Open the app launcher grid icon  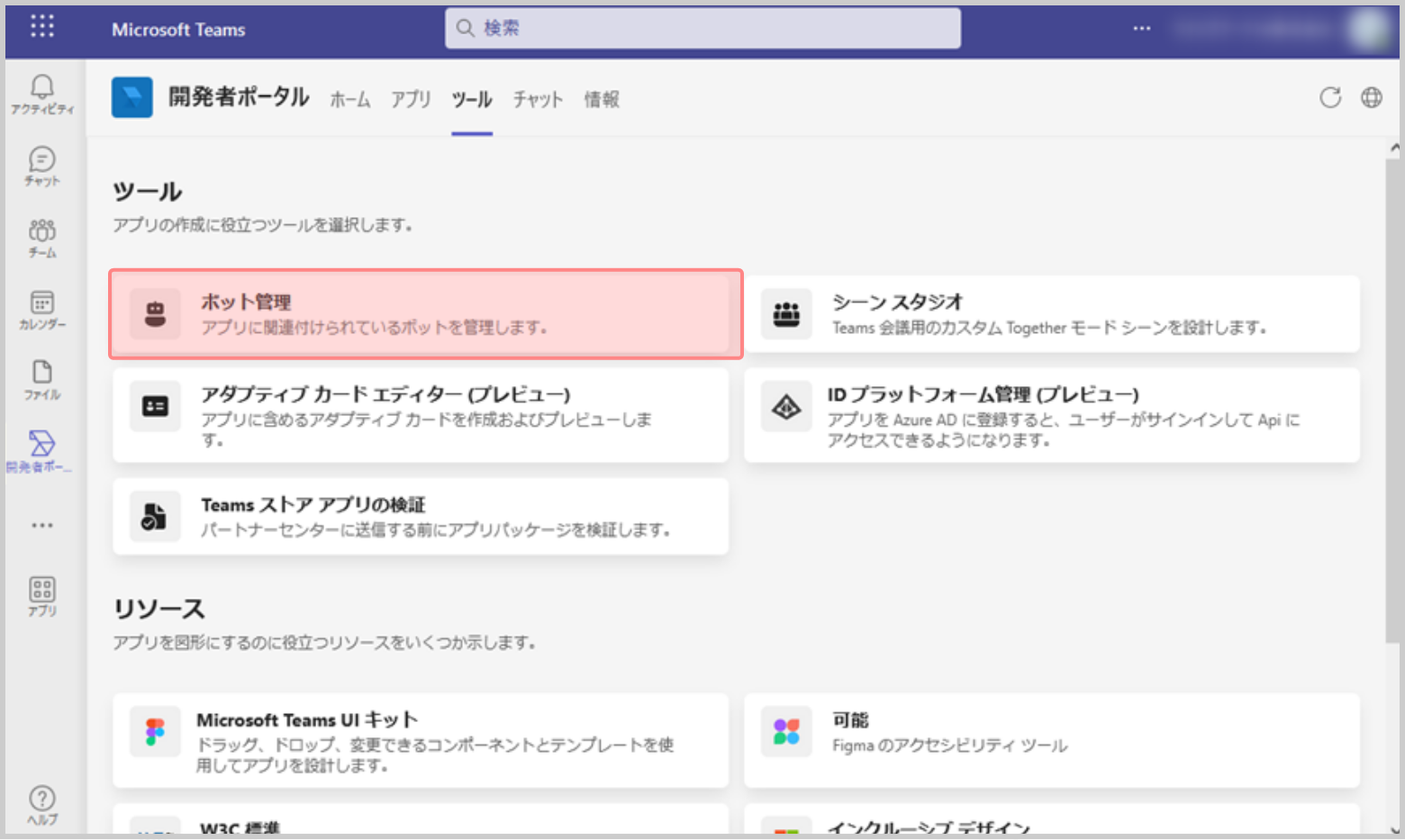pyautogui.click(x=41, y=26)
